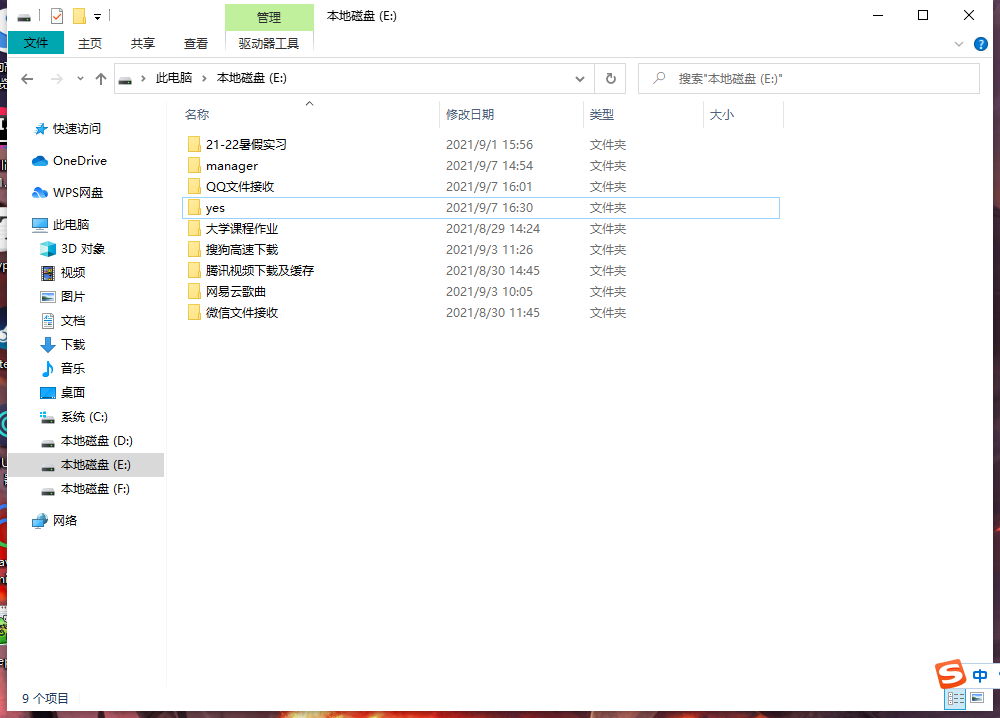The image size is (1000, 718).
Task: Open the customize quick access toolbar dropdown
Action: 97,16
